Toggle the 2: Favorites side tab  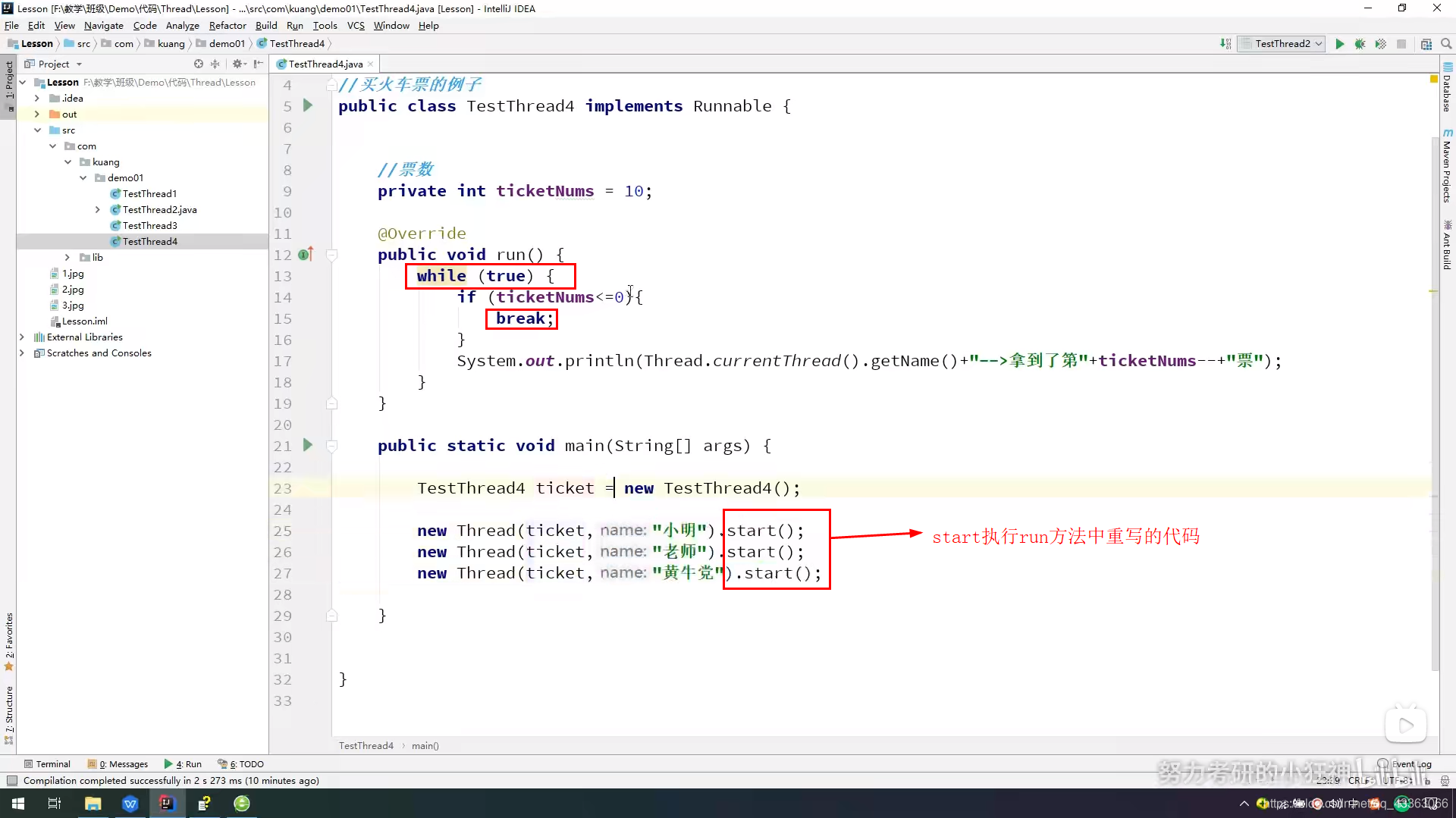[x=9, y=641]
